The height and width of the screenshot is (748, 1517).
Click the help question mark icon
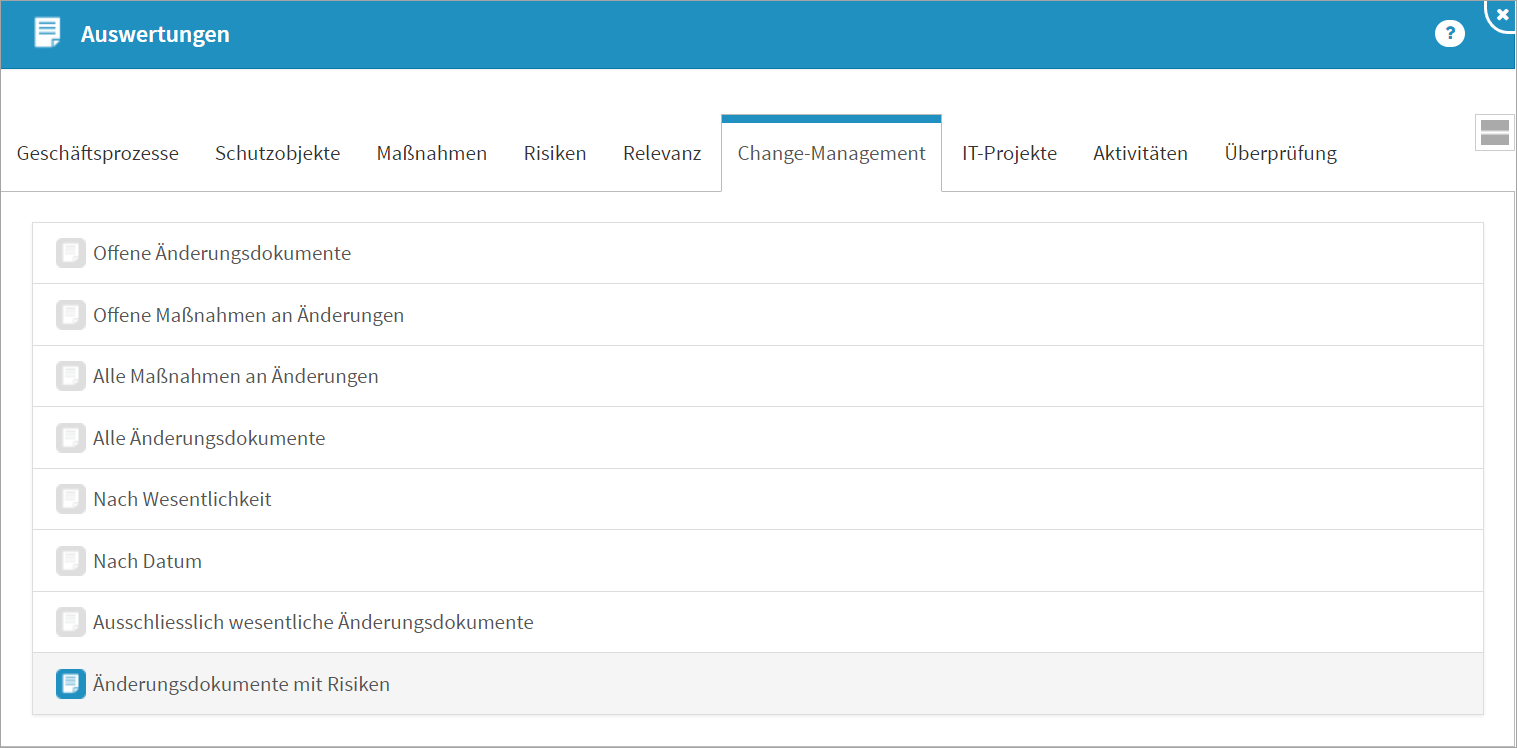(x=1449, y=34)
